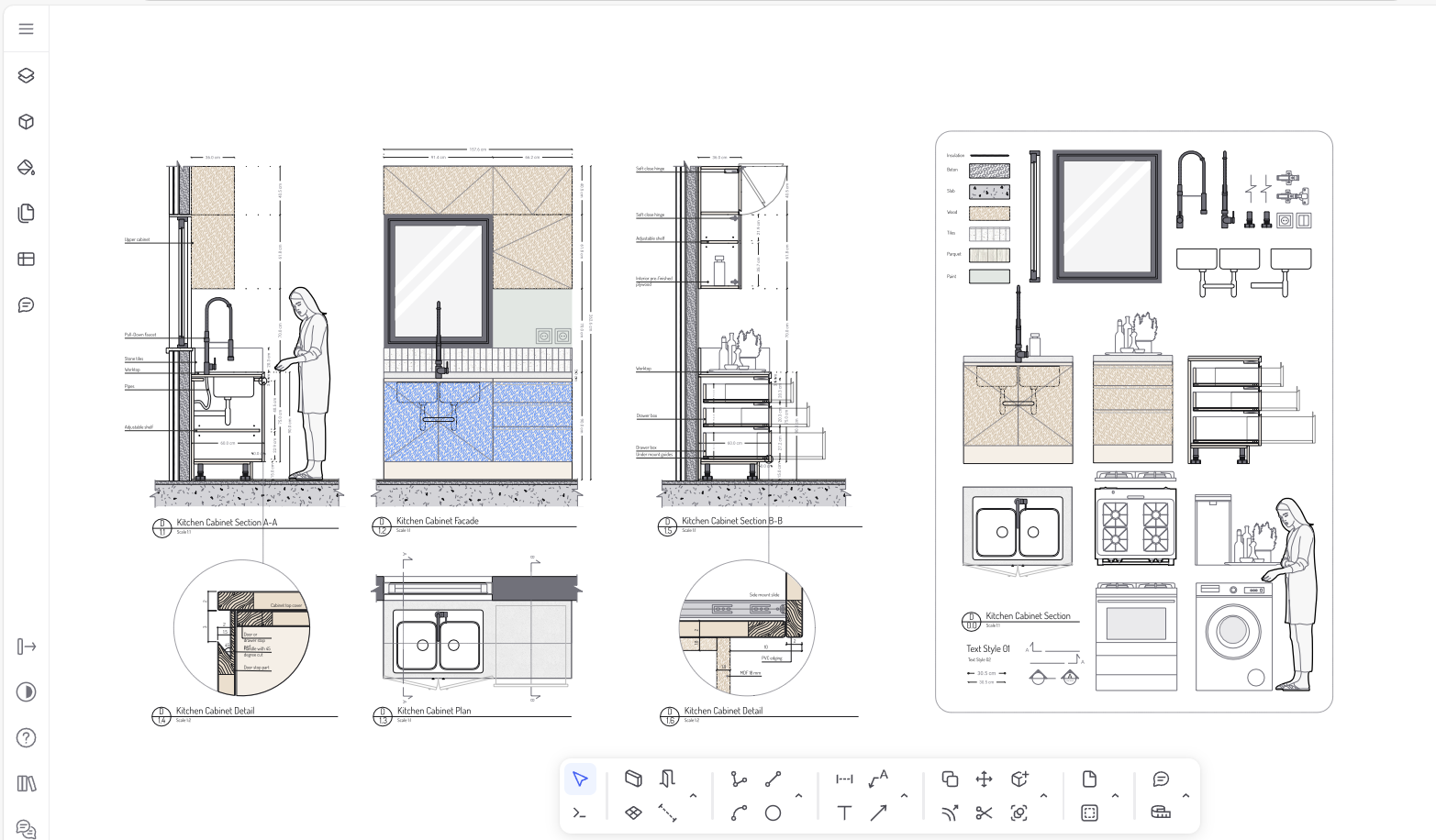
Task: Open the 3D cube objects panel
Action: tap(26, 122)
